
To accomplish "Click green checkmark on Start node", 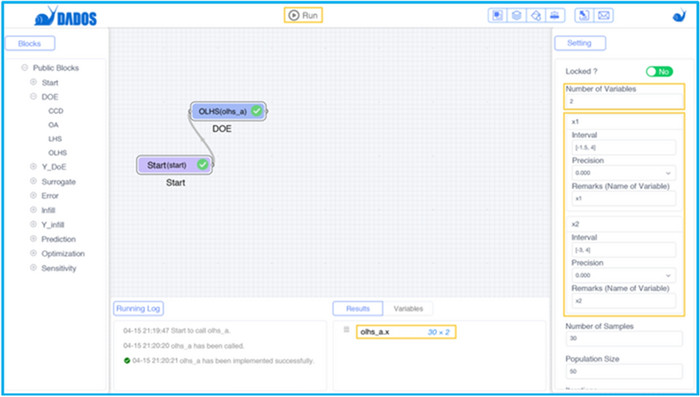I will pyautogui.click(x=202, y=165).
